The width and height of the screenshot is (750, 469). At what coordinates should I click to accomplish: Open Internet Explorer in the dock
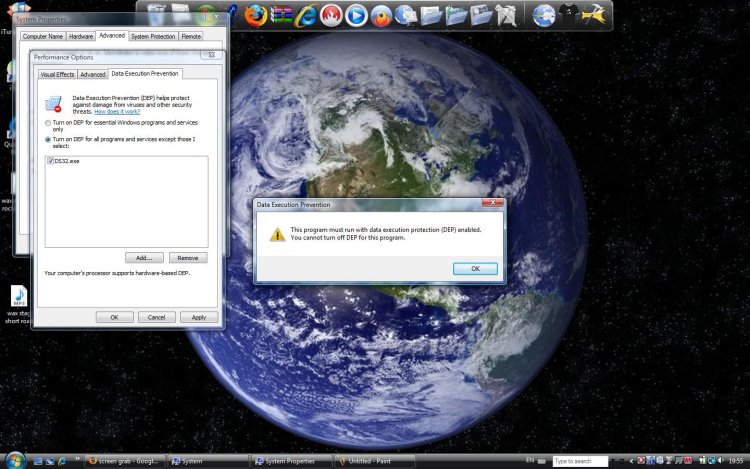(x=306, y=15)
